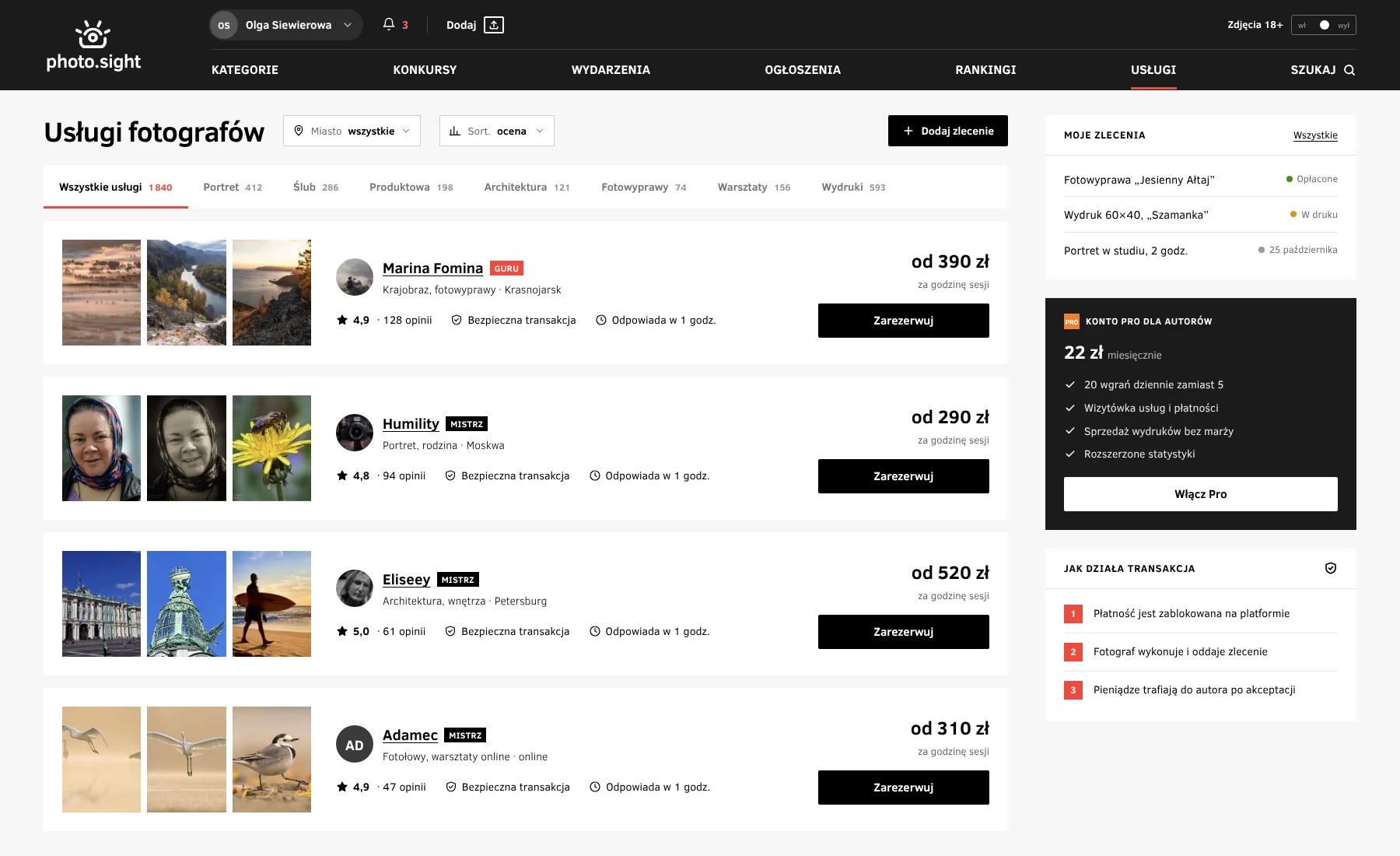Open the Miasto wszystkie city dropdown
This screenshot has height=856, width=1400.
tap(352, 131)
